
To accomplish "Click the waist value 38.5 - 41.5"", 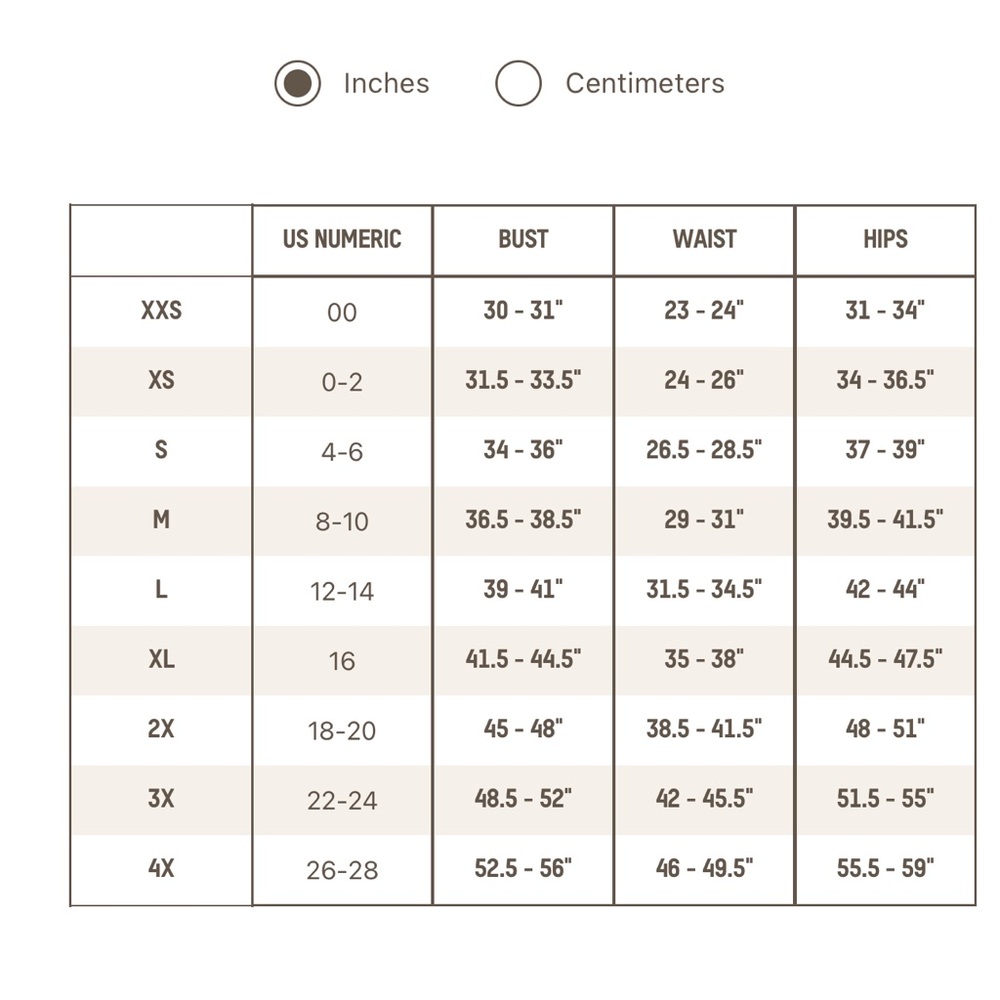I will click(704, 728).
